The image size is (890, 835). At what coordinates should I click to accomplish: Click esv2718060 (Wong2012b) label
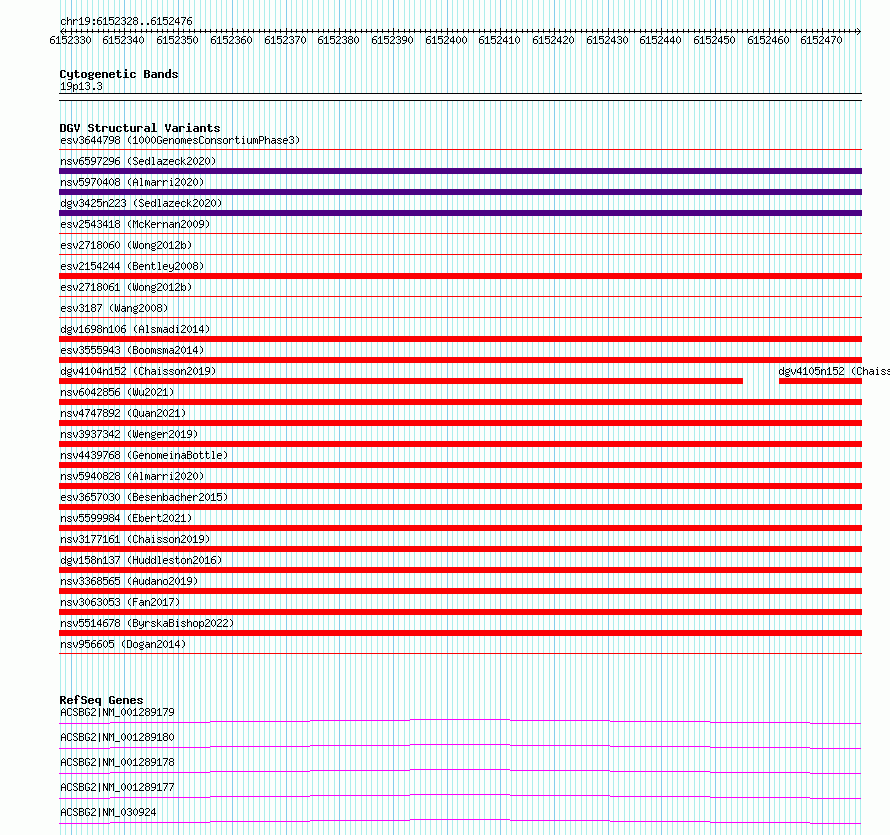coord(126,245)
